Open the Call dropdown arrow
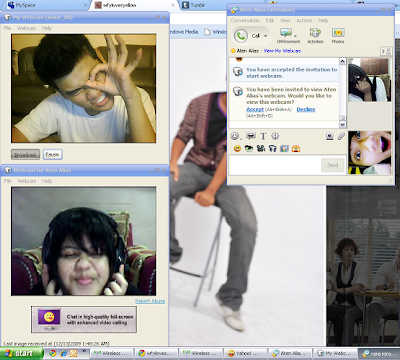The height and width of the screenshot is (360, 400). click(266, 36)
